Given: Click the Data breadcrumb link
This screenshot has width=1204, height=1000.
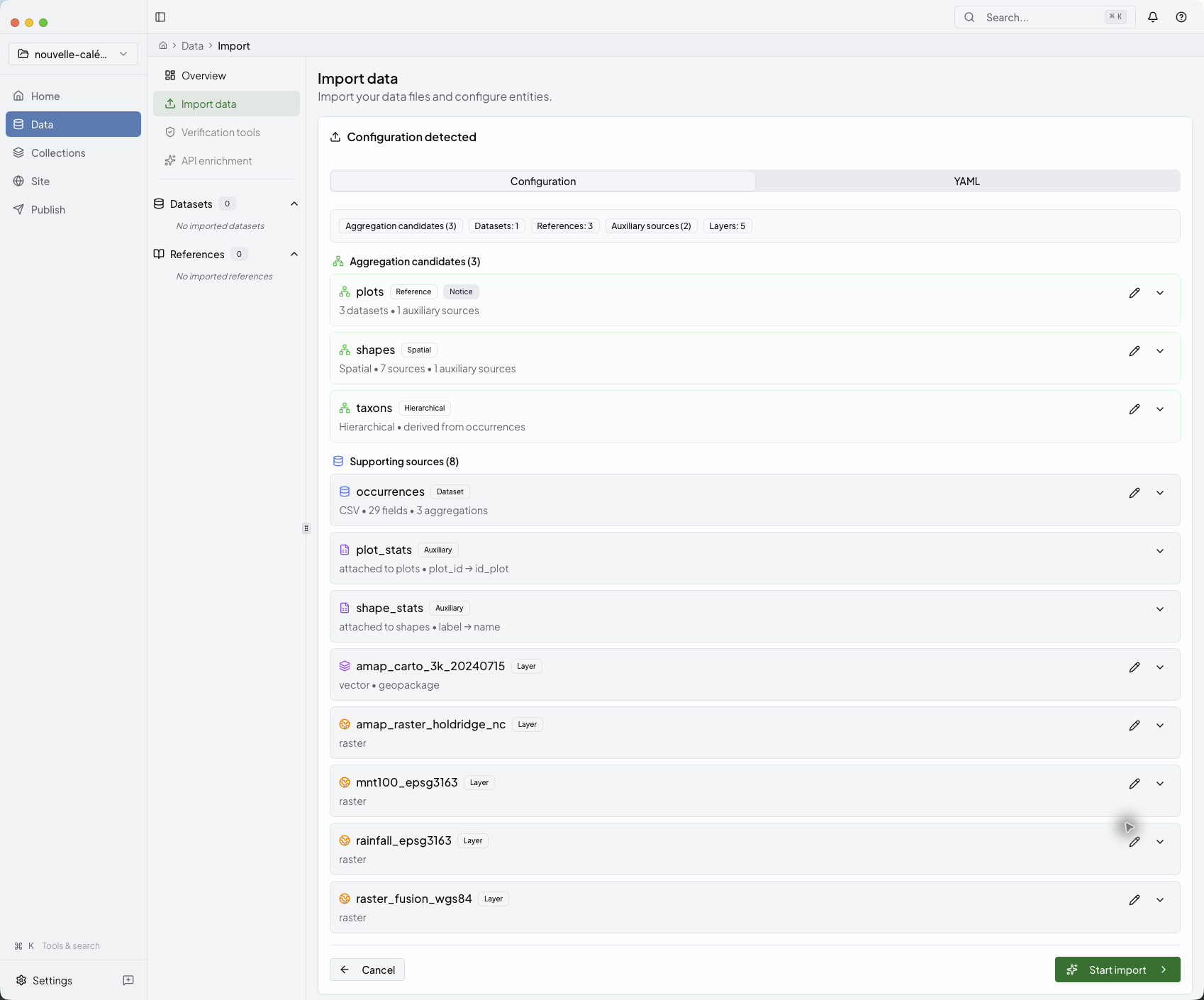Looking at the screenshot, I should pos(192,45).
